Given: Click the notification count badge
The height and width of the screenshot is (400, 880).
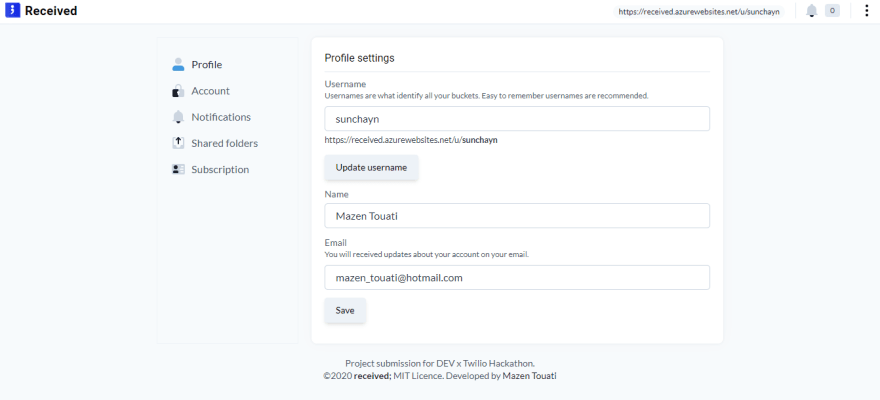Looking at the screenshot, I should click(x=832, y=11).
